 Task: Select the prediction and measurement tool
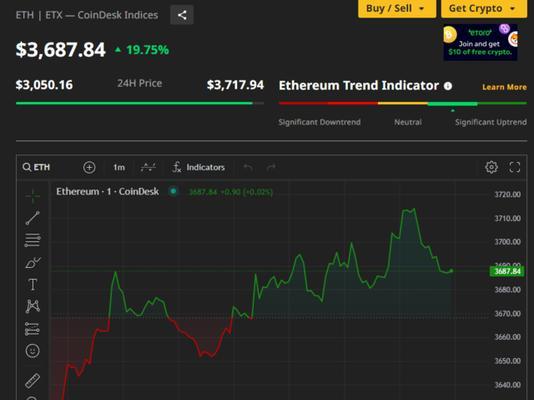click(33, 329)
